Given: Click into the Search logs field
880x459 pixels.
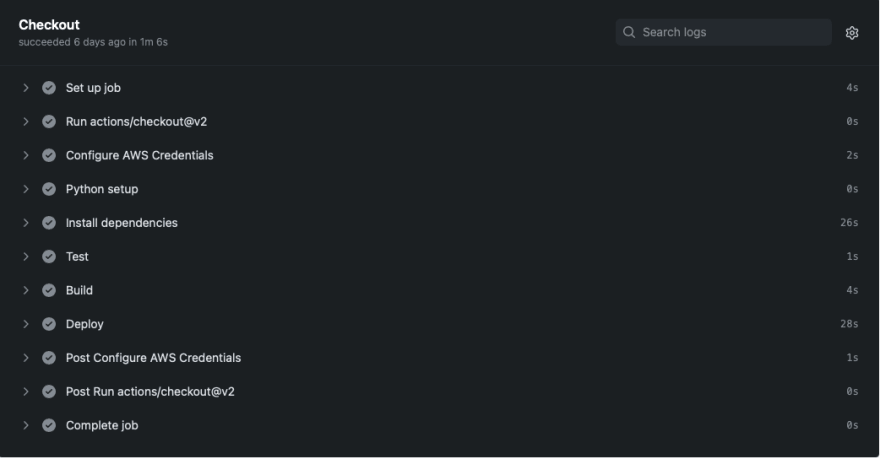Looking at the screenshot, I should 723,33.
